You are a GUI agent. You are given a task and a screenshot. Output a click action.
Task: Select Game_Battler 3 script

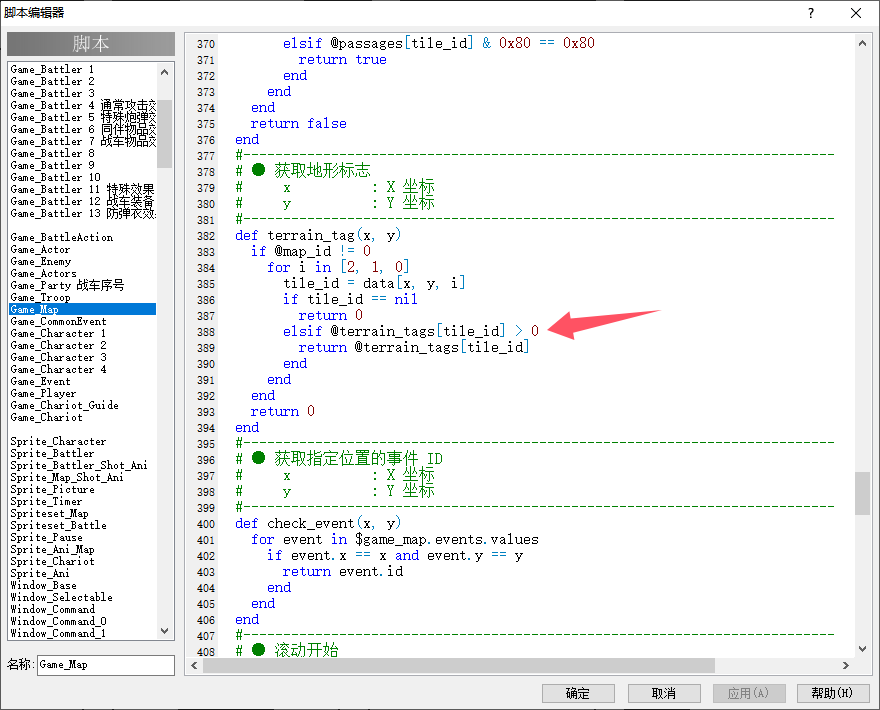(x=52, y=93)
